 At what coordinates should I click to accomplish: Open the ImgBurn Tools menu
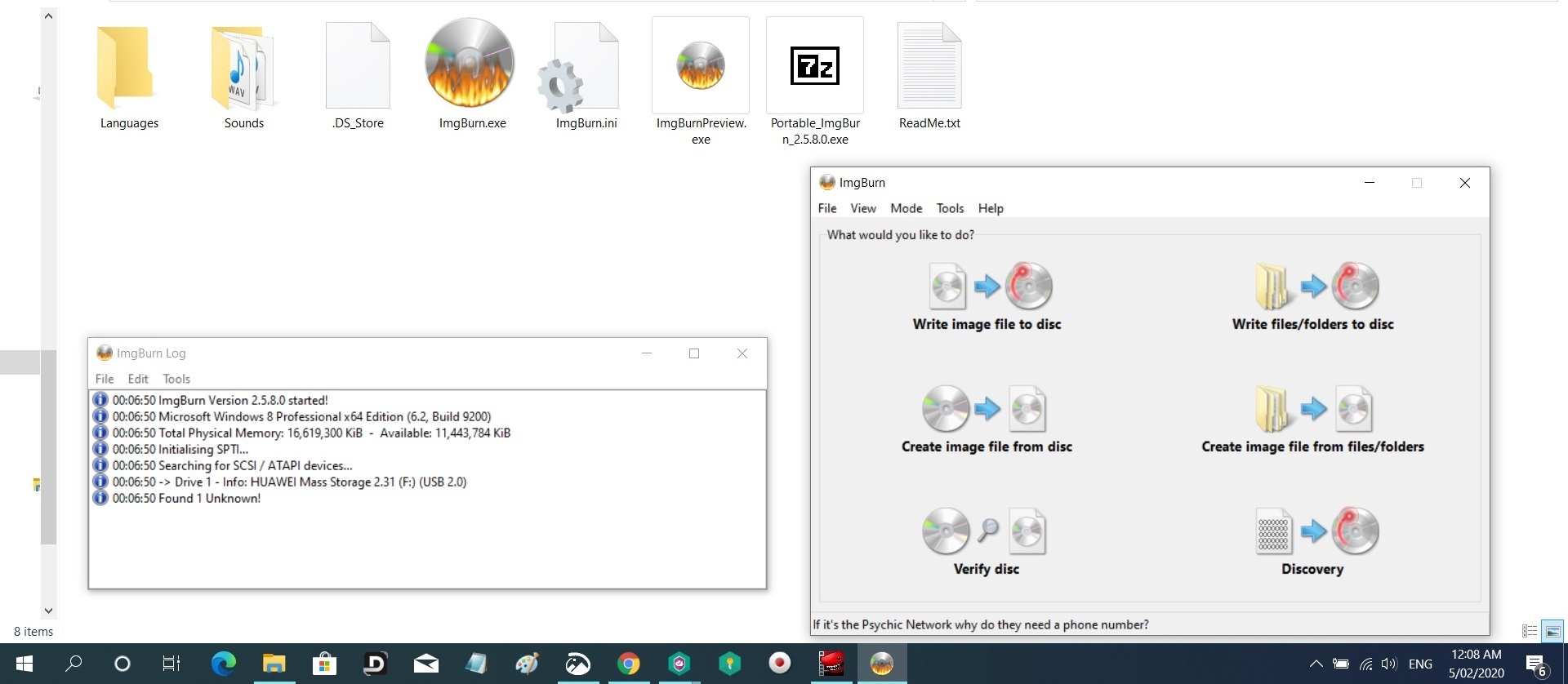950,208
